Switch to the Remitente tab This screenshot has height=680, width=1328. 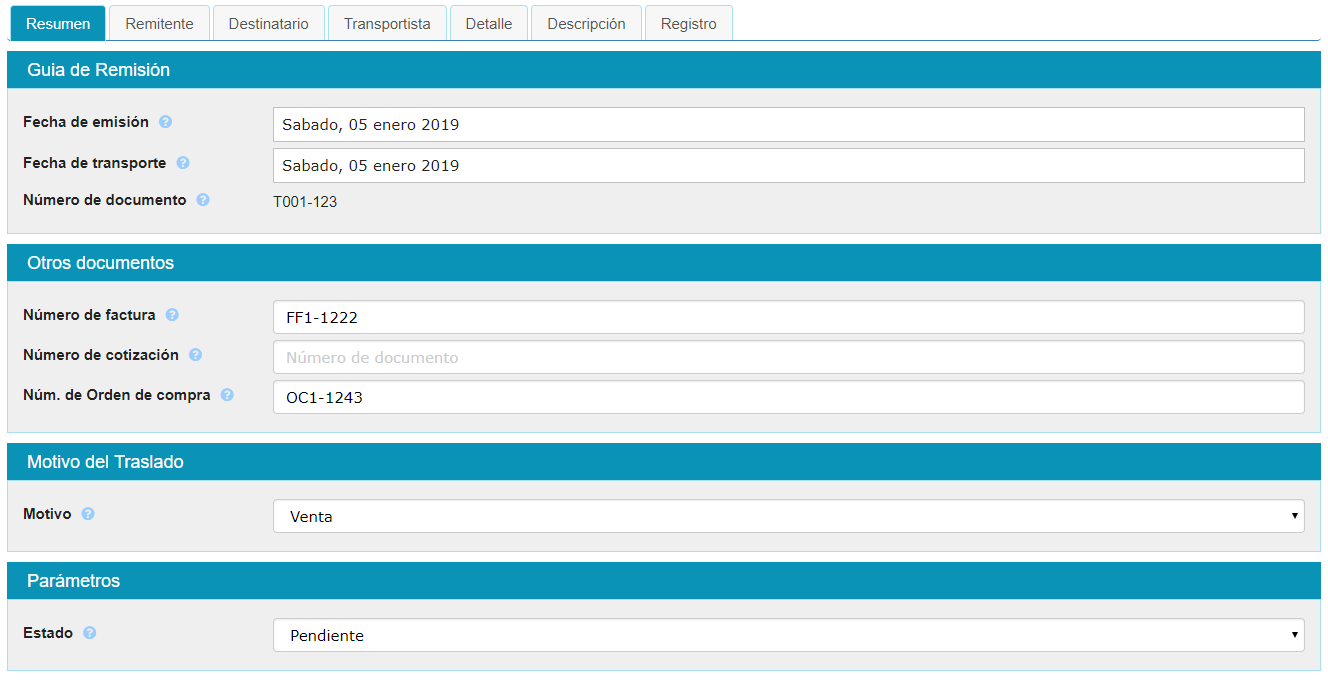click(x=159, y=24)
